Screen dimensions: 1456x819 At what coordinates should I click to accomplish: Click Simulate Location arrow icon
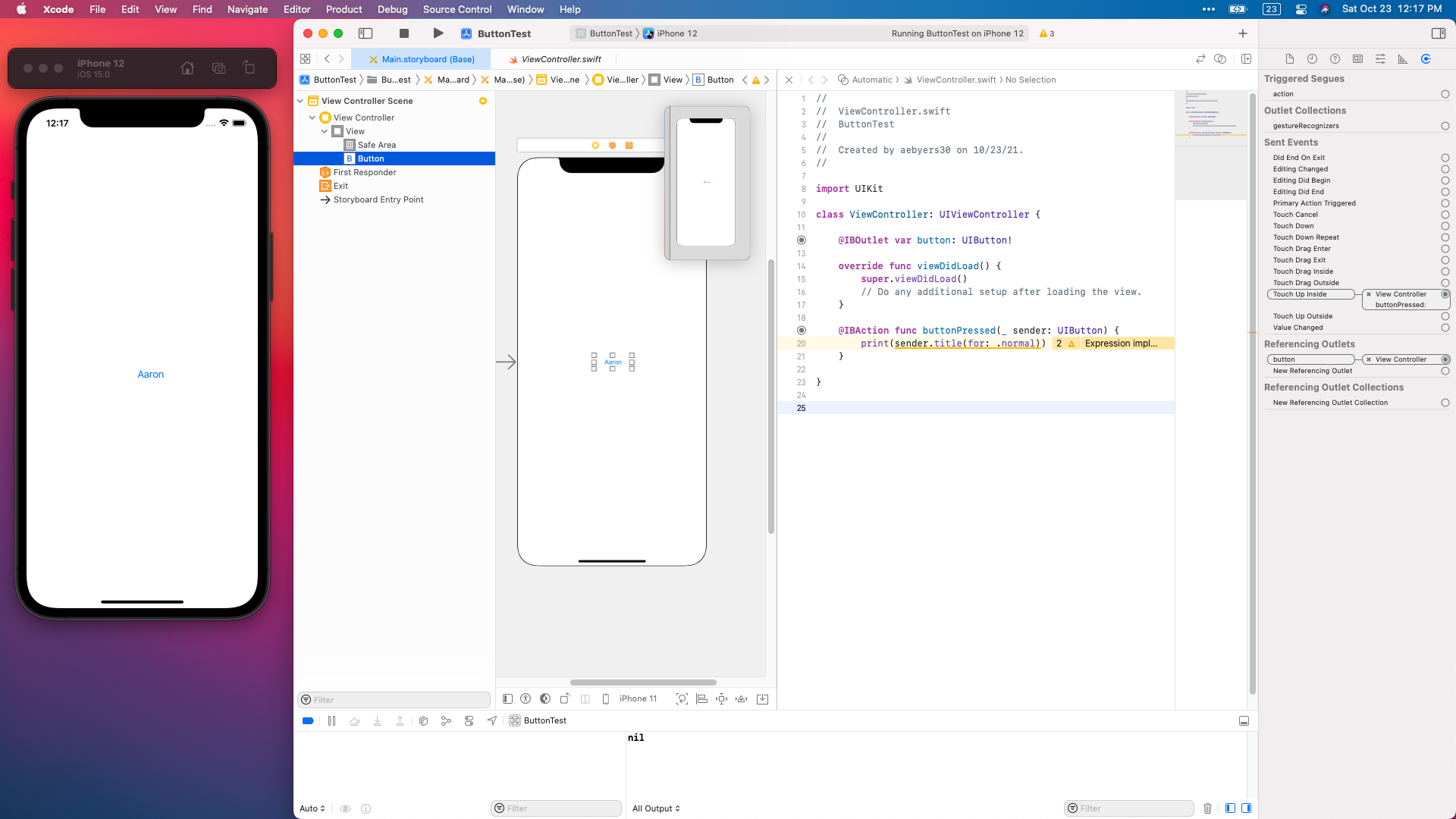pyautogui.click(x=492, y=721)
